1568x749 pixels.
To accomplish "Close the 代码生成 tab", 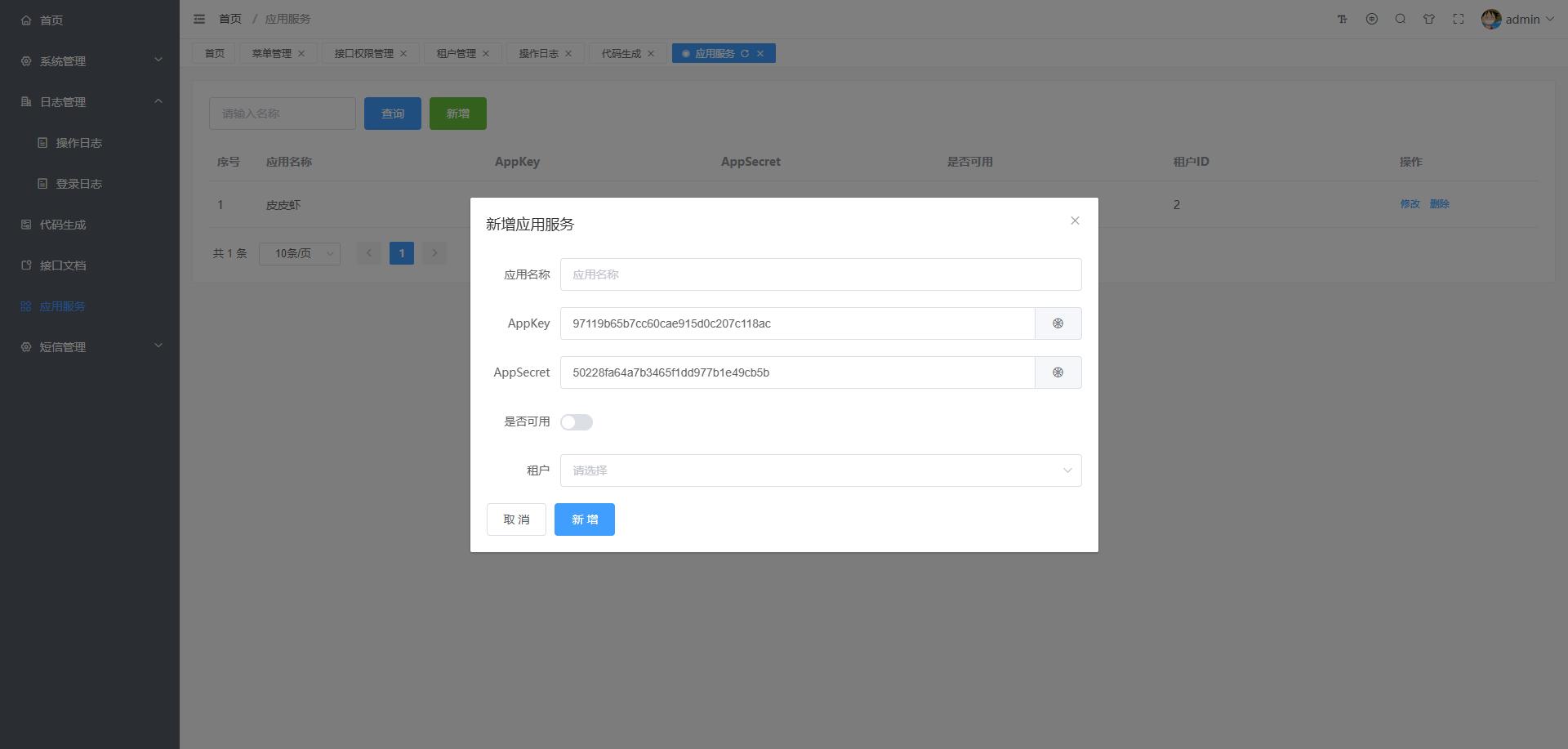I will click(651, 54).
